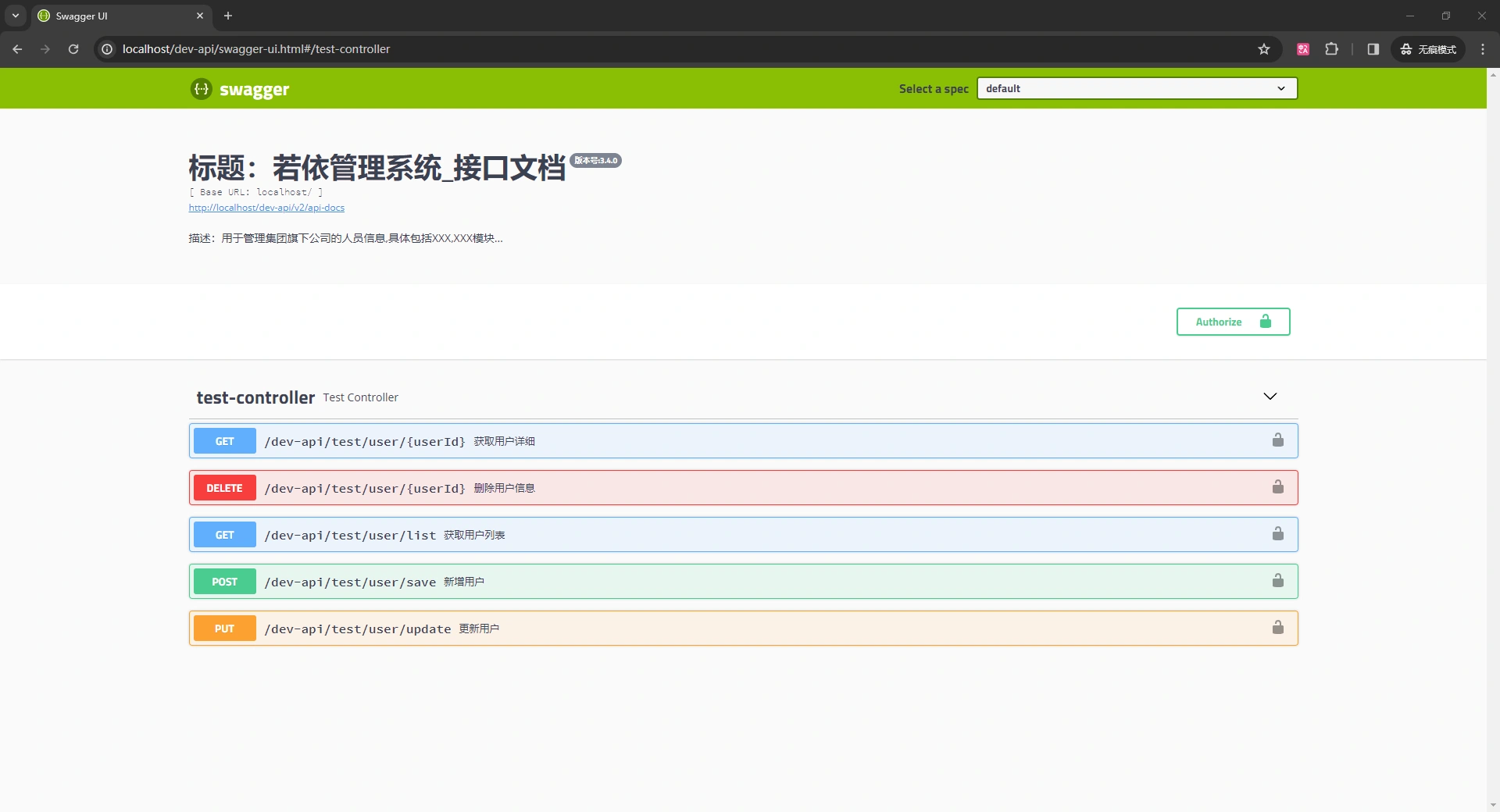Select the Swagger UI browser tab
The image size is (1500, 812).
pos(117,16)
